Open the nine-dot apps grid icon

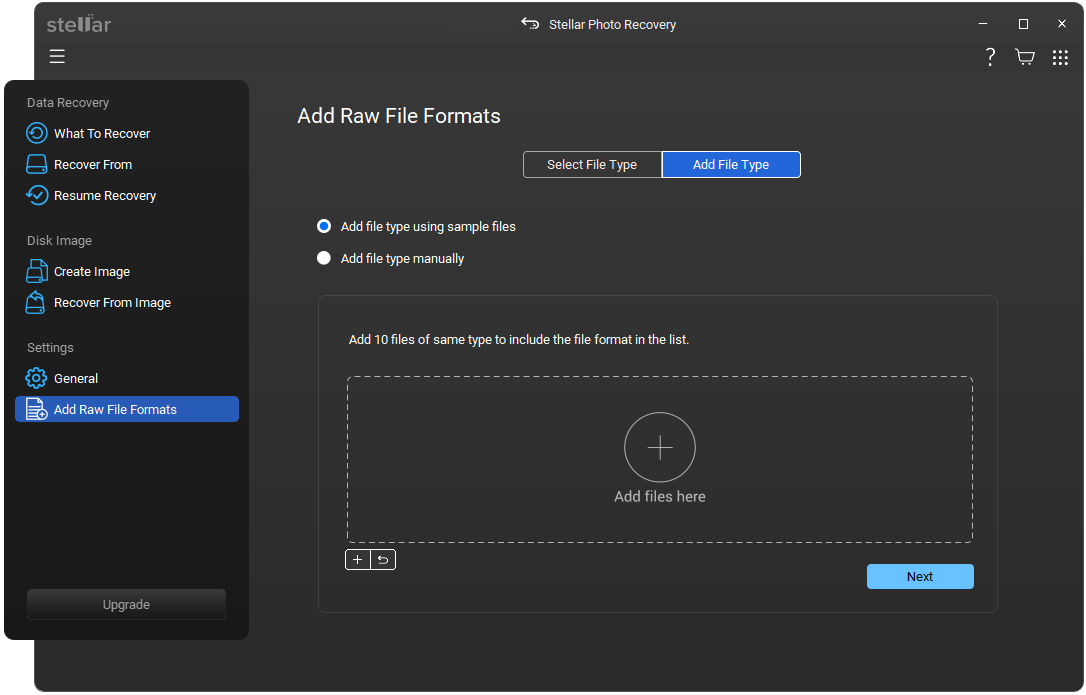(x=1060, y=58)
